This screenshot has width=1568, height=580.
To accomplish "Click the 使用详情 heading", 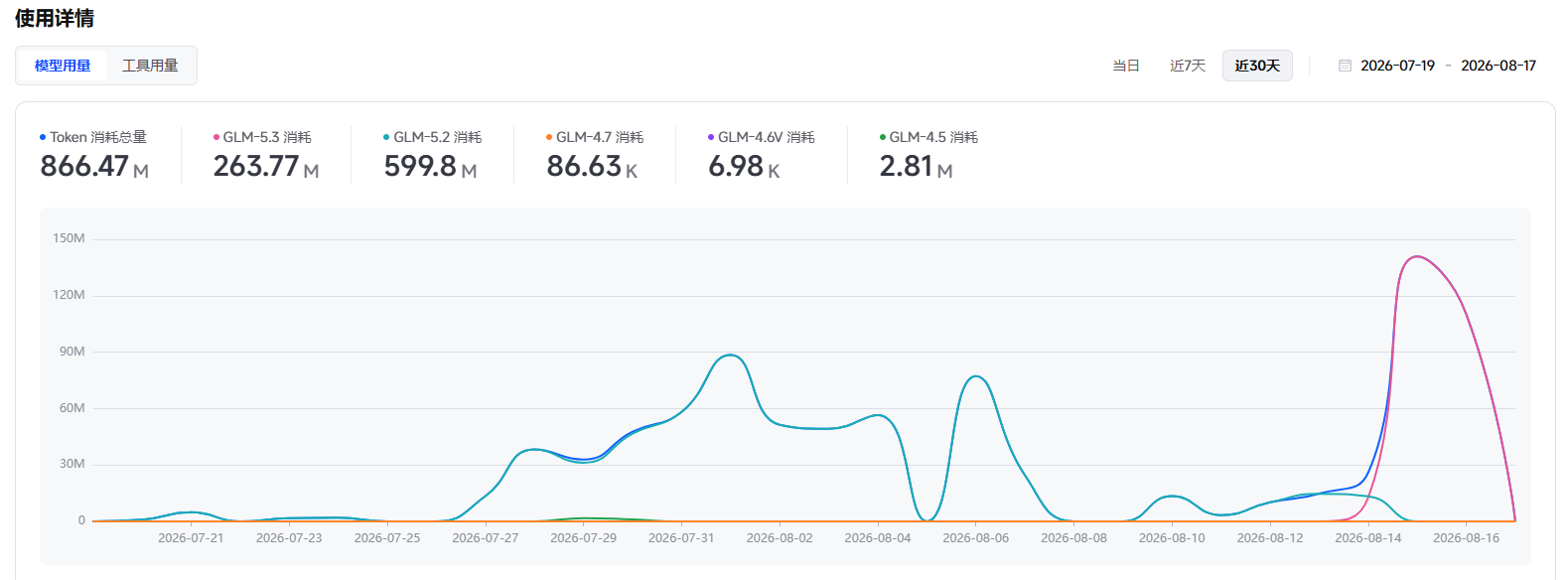I will pyautogui.click(x=55, y=18).
